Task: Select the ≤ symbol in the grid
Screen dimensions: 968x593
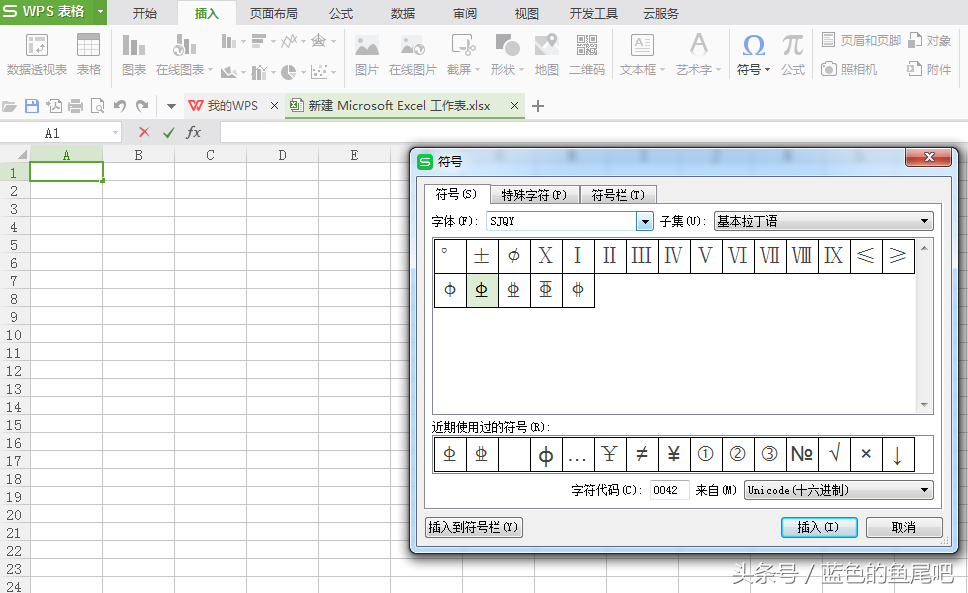Action: 866,255
